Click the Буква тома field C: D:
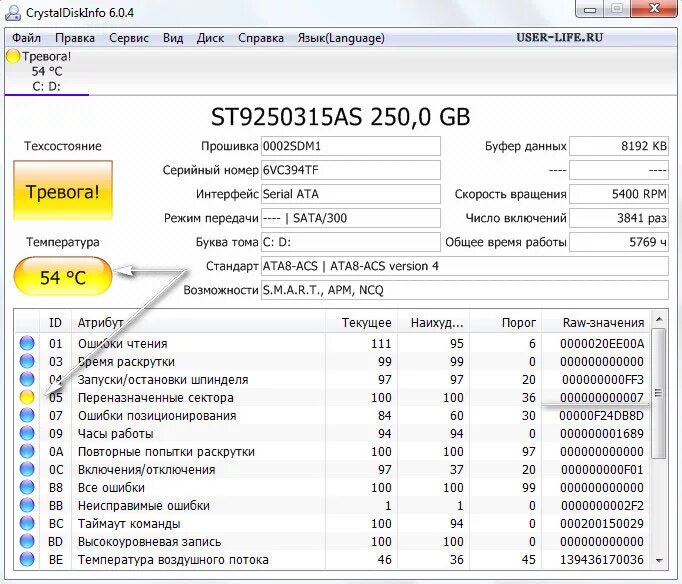682x584 pixels. [351, 242]
